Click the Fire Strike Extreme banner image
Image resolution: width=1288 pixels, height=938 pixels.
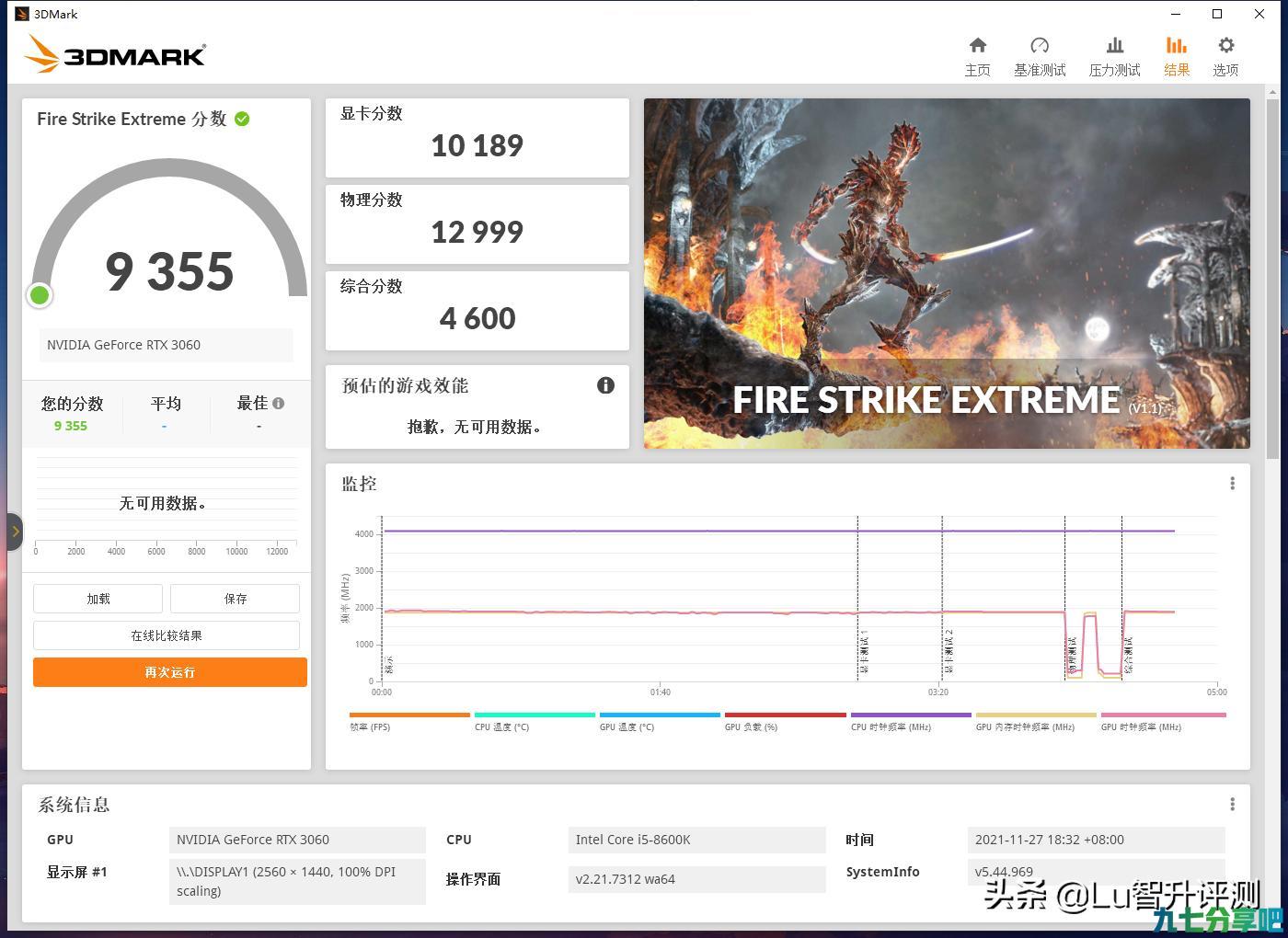pyautogui.click(x=947, y=273)
